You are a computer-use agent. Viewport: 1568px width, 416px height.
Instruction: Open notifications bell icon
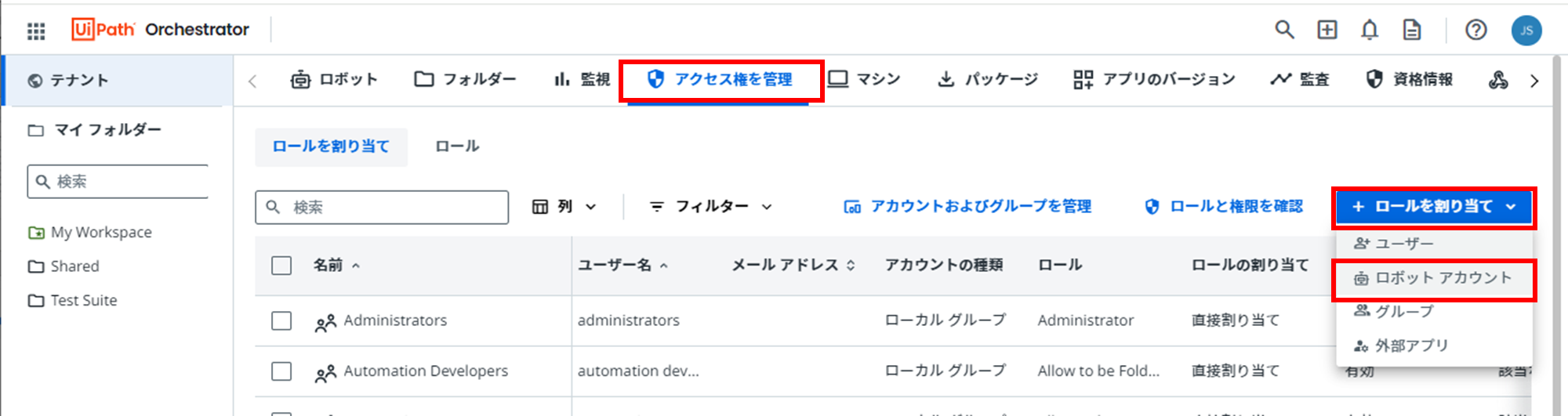1370,30
